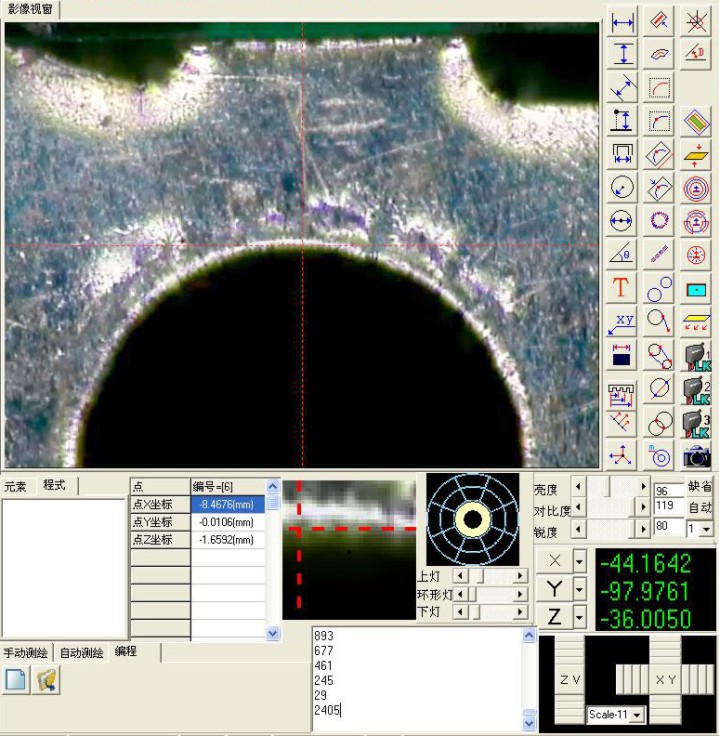Screen dimensions: 719x736
Task: Click the 缺省 default button
Action: click(x=701, y=487)
